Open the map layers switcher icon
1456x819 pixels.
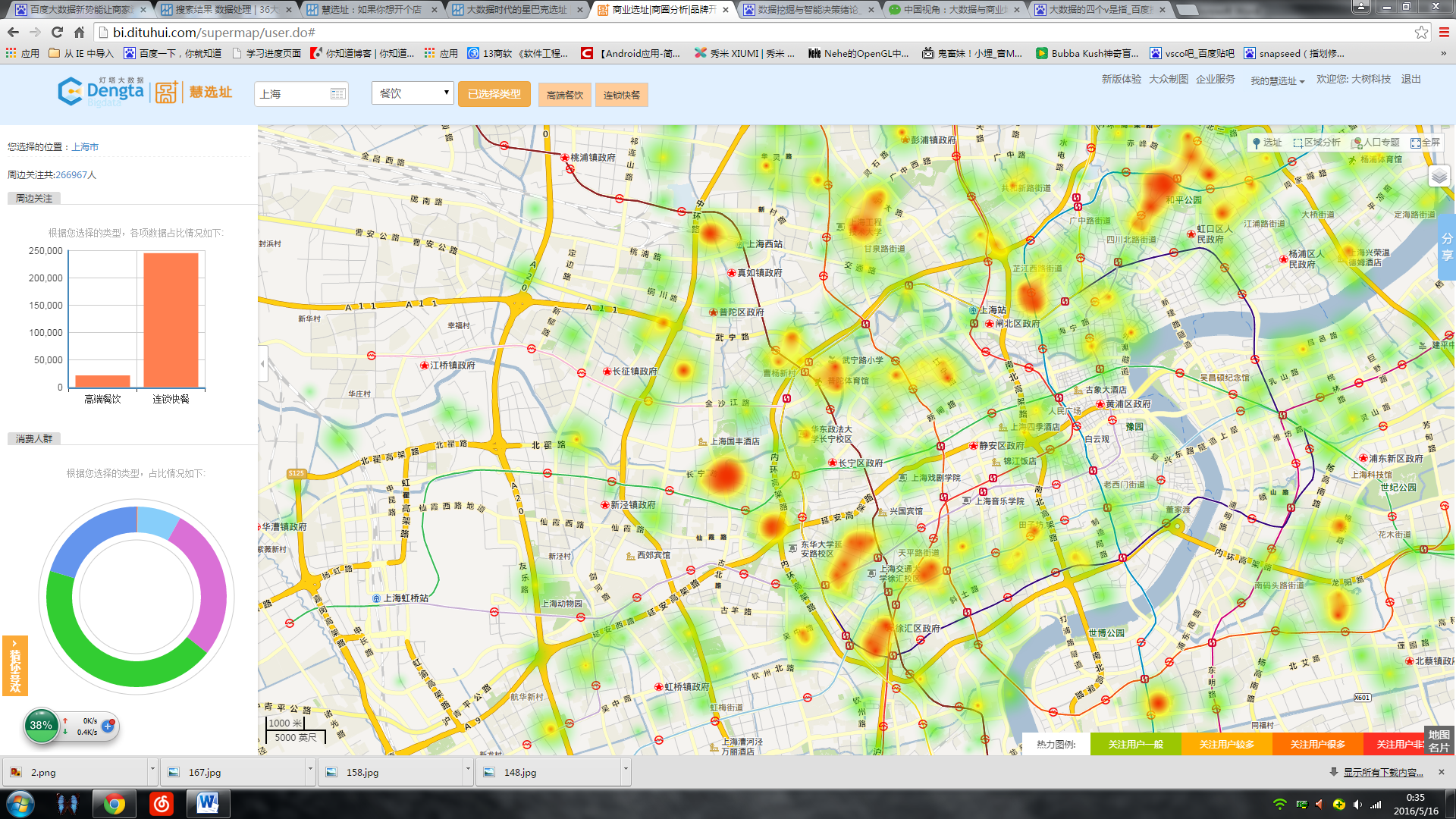tap(1439, 177)
